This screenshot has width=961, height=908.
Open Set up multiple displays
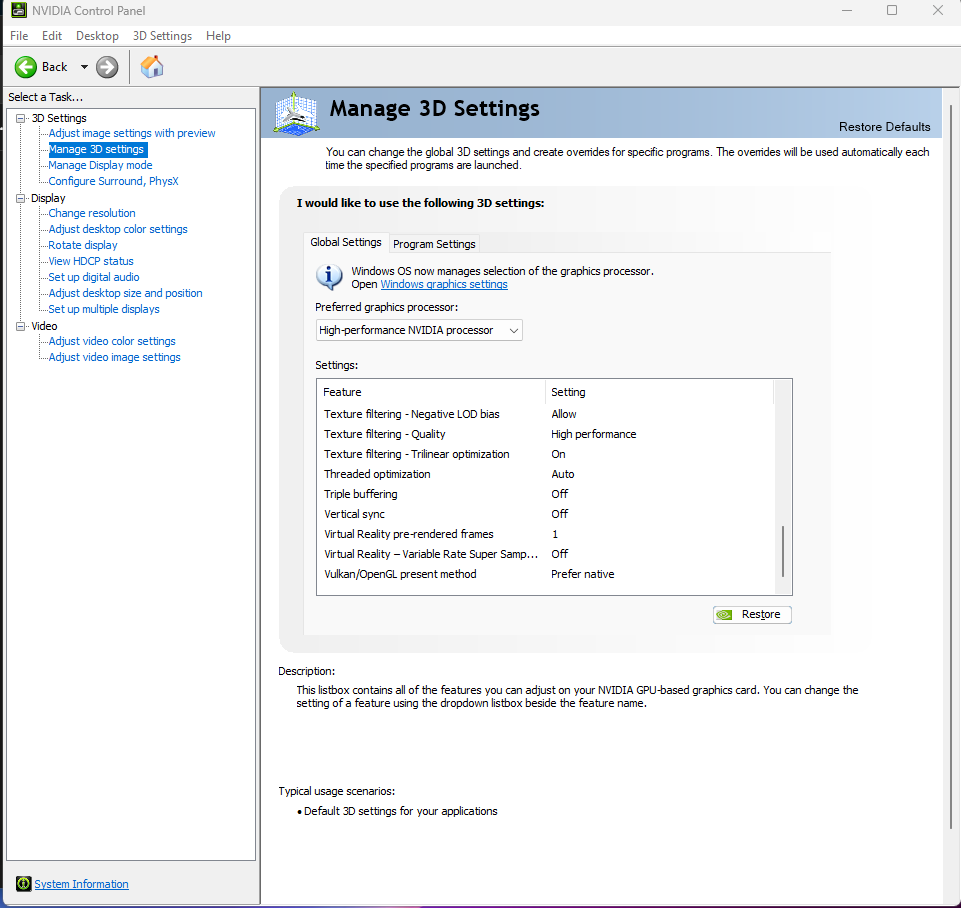point(104,309)
